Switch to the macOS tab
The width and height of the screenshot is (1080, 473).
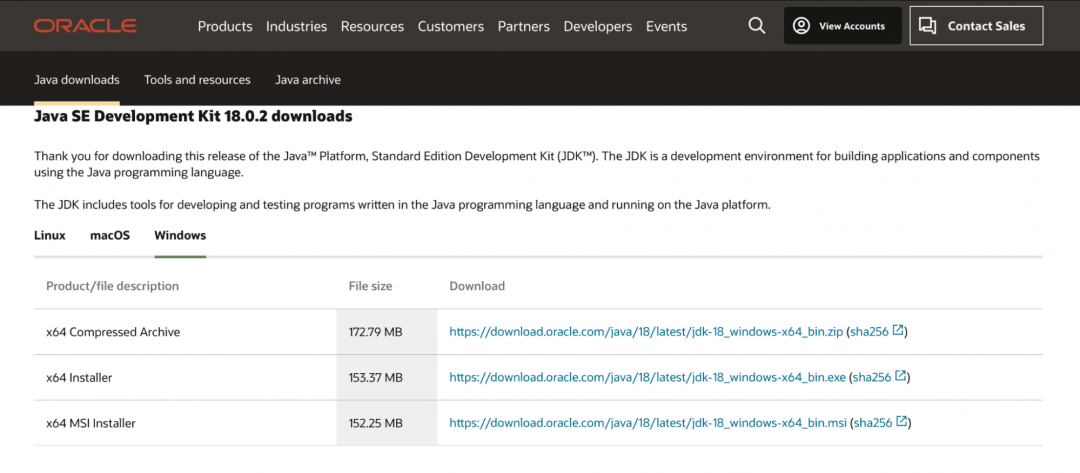110,236
